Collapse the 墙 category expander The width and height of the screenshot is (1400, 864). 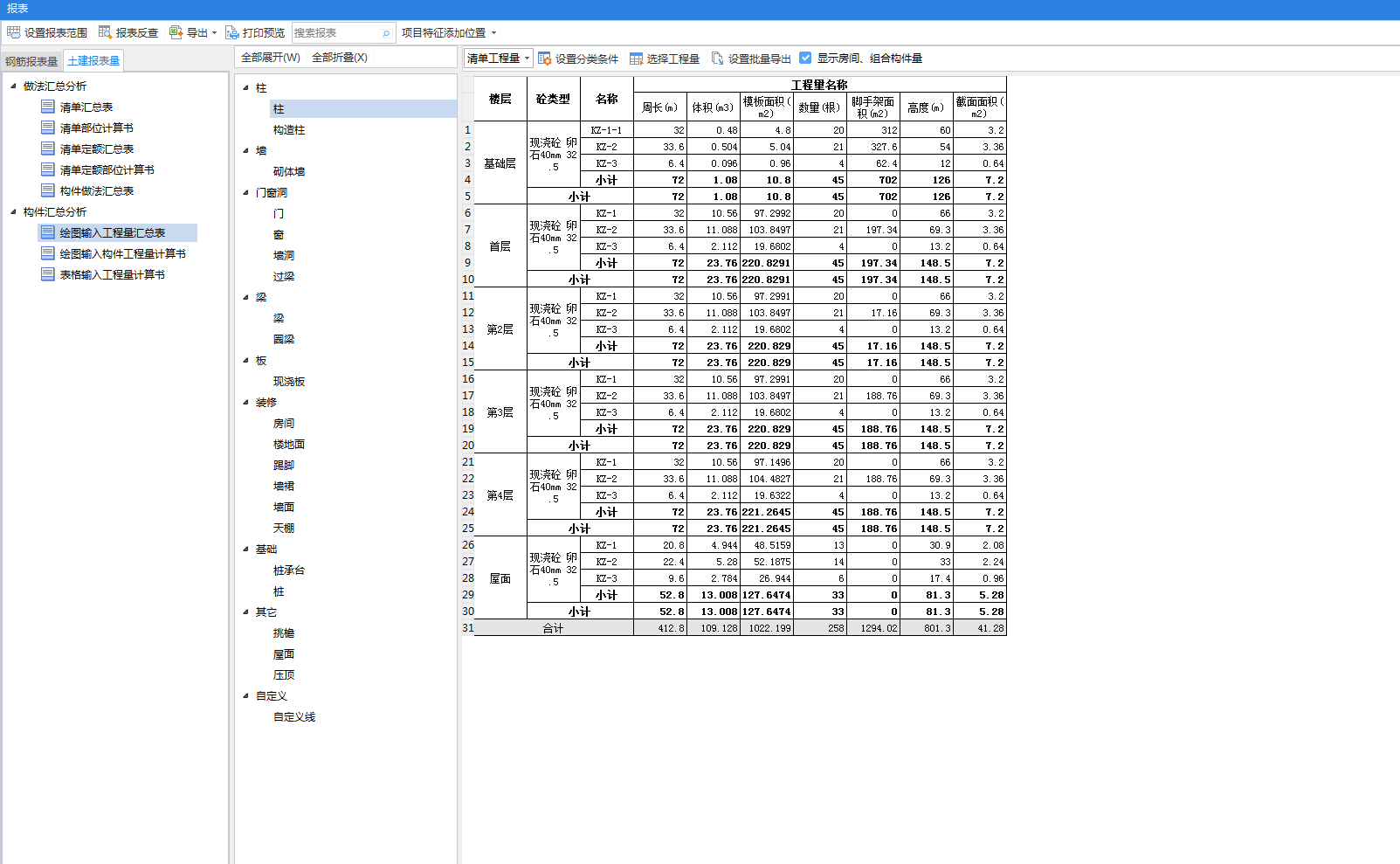[245, 150]
